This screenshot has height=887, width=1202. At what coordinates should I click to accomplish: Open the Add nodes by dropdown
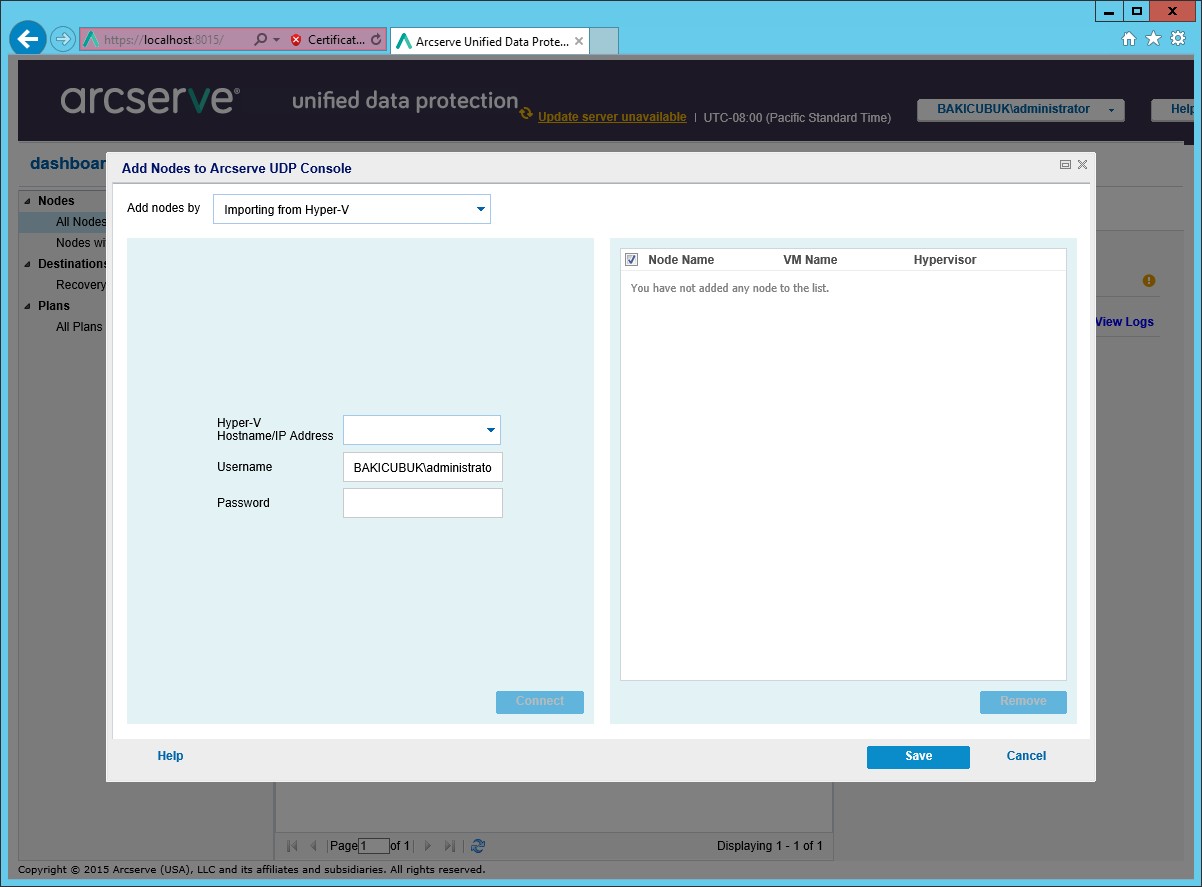[352, 209]
